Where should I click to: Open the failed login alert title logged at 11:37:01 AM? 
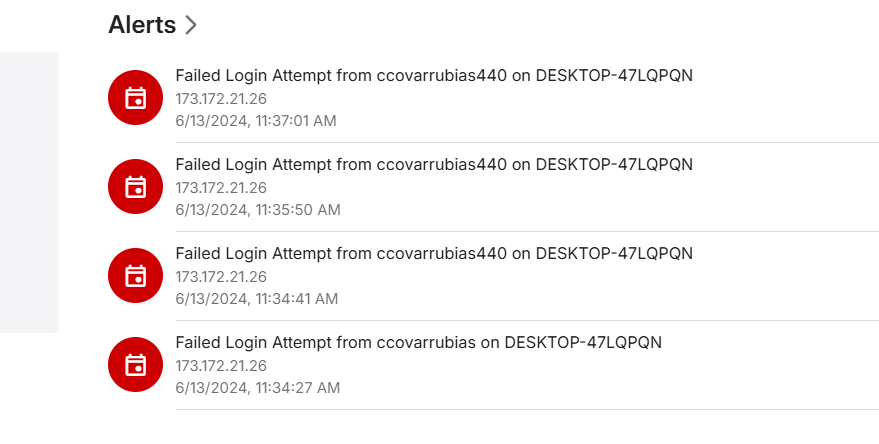(434, 75)
